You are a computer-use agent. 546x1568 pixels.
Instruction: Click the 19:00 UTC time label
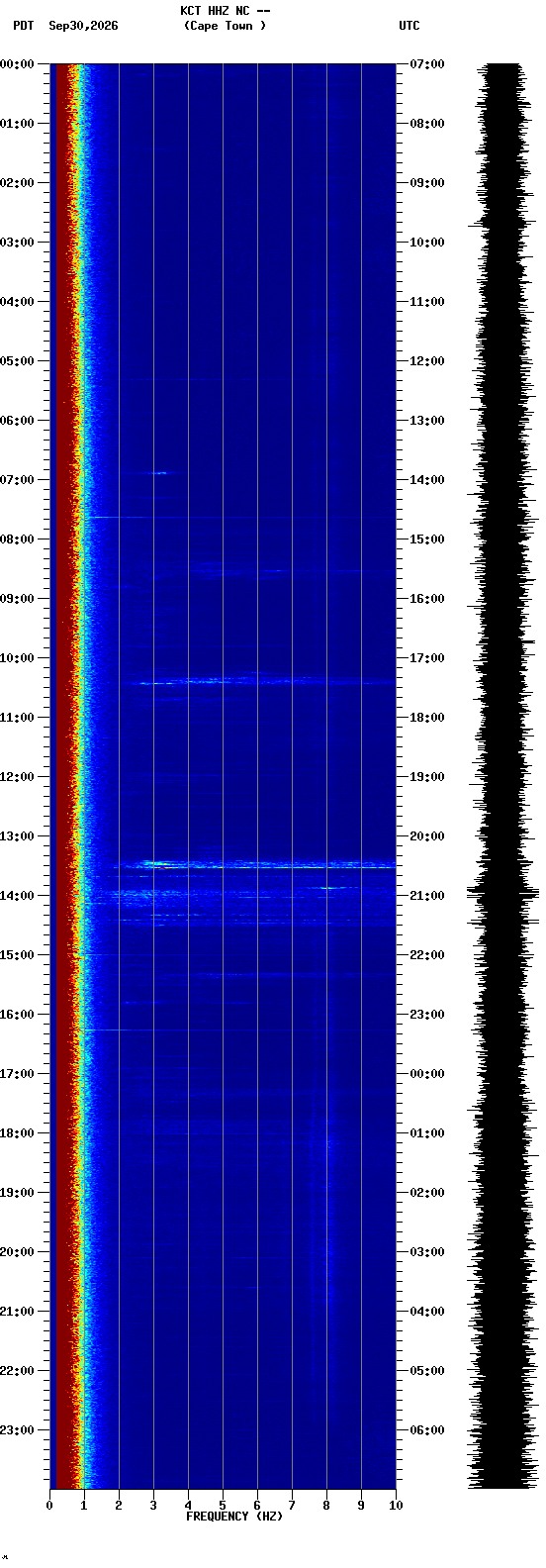pos(427,777)
